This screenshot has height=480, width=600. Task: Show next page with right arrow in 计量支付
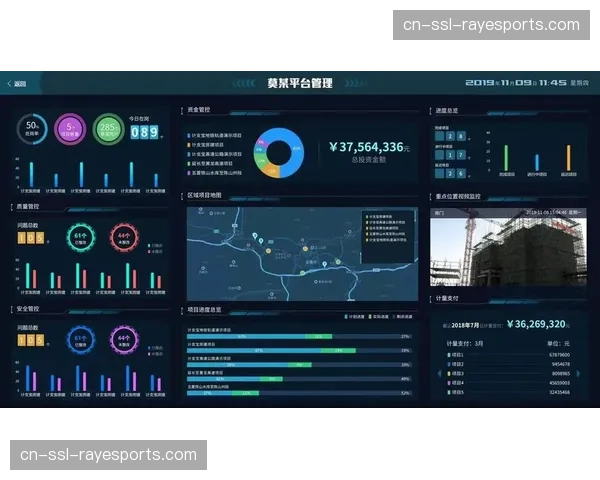tap(578, 373)
